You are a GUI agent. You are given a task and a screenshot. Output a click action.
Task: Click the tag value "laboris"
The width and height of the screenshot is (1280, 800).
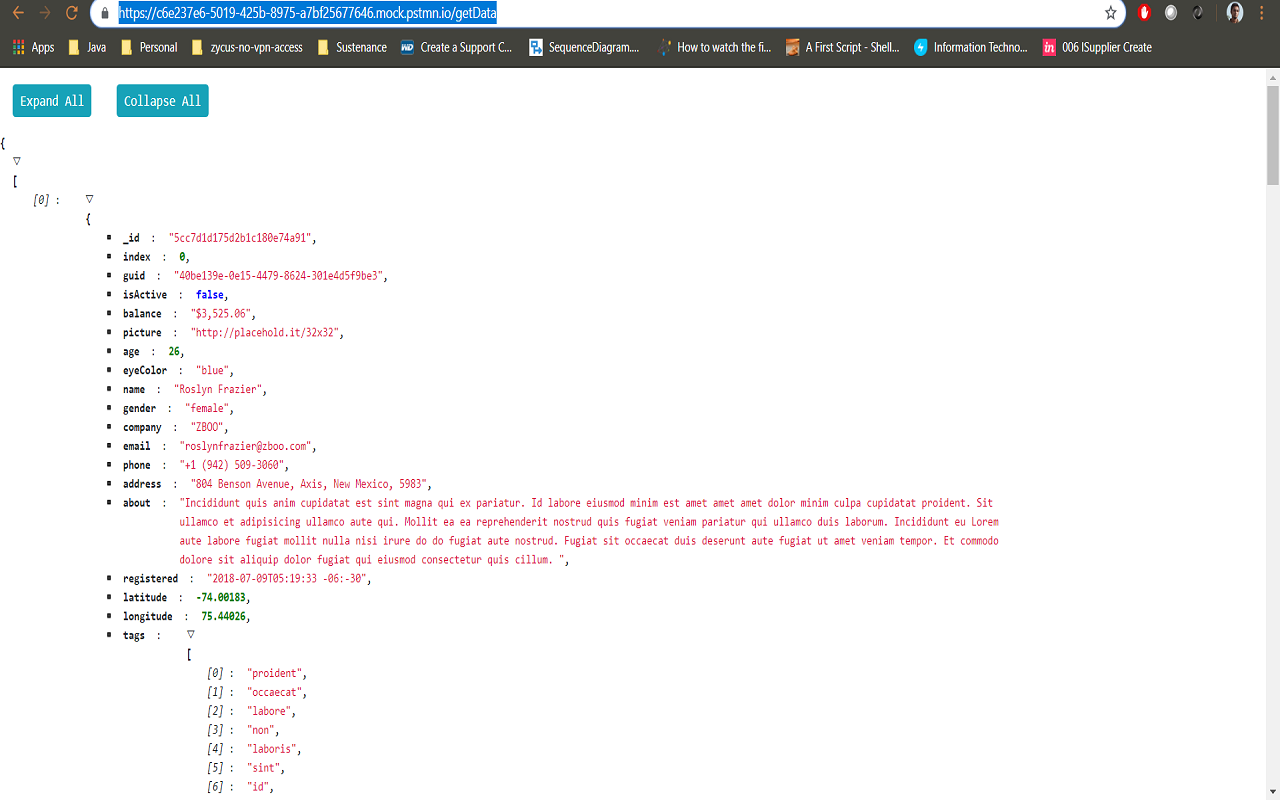click(x=273, y=750)
